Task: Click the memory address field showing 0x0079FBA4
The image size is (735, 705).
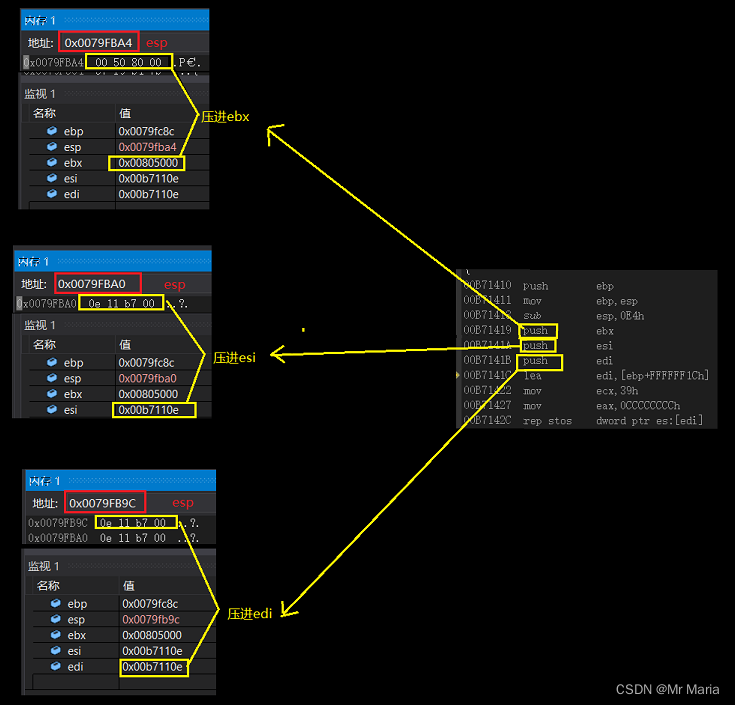Action: point(98,43)
